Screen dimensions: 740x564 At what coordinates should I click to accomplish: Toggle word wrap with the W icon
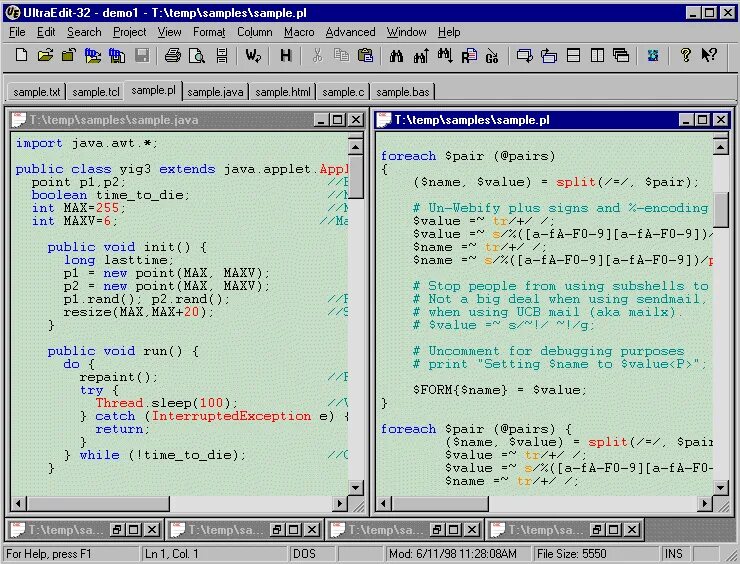click(x=253, y=55)
